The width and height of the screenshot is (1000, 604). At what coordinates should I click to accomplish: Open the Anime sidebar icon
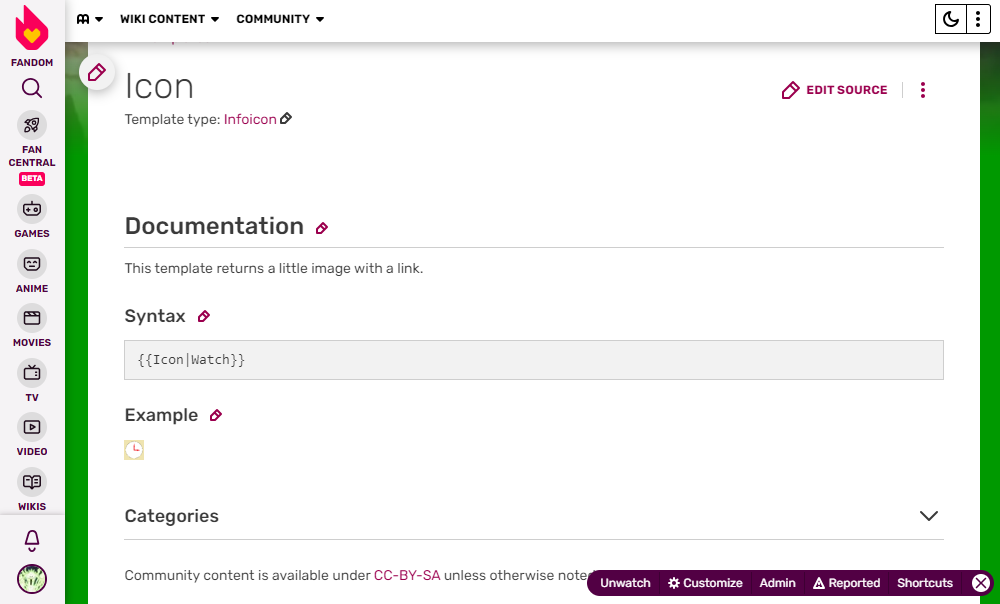[x=32, y=264]
